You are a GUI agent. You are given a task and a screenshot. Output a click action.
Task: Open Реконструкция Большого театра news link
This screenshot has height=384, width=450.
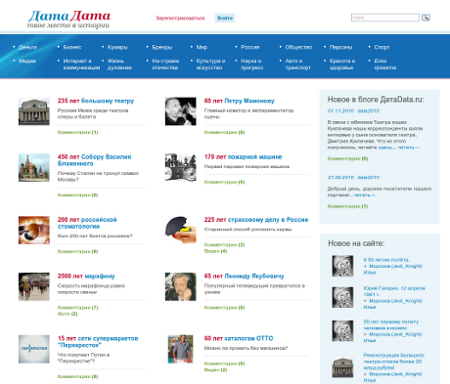pyautogui.click(x=394, y=361)
